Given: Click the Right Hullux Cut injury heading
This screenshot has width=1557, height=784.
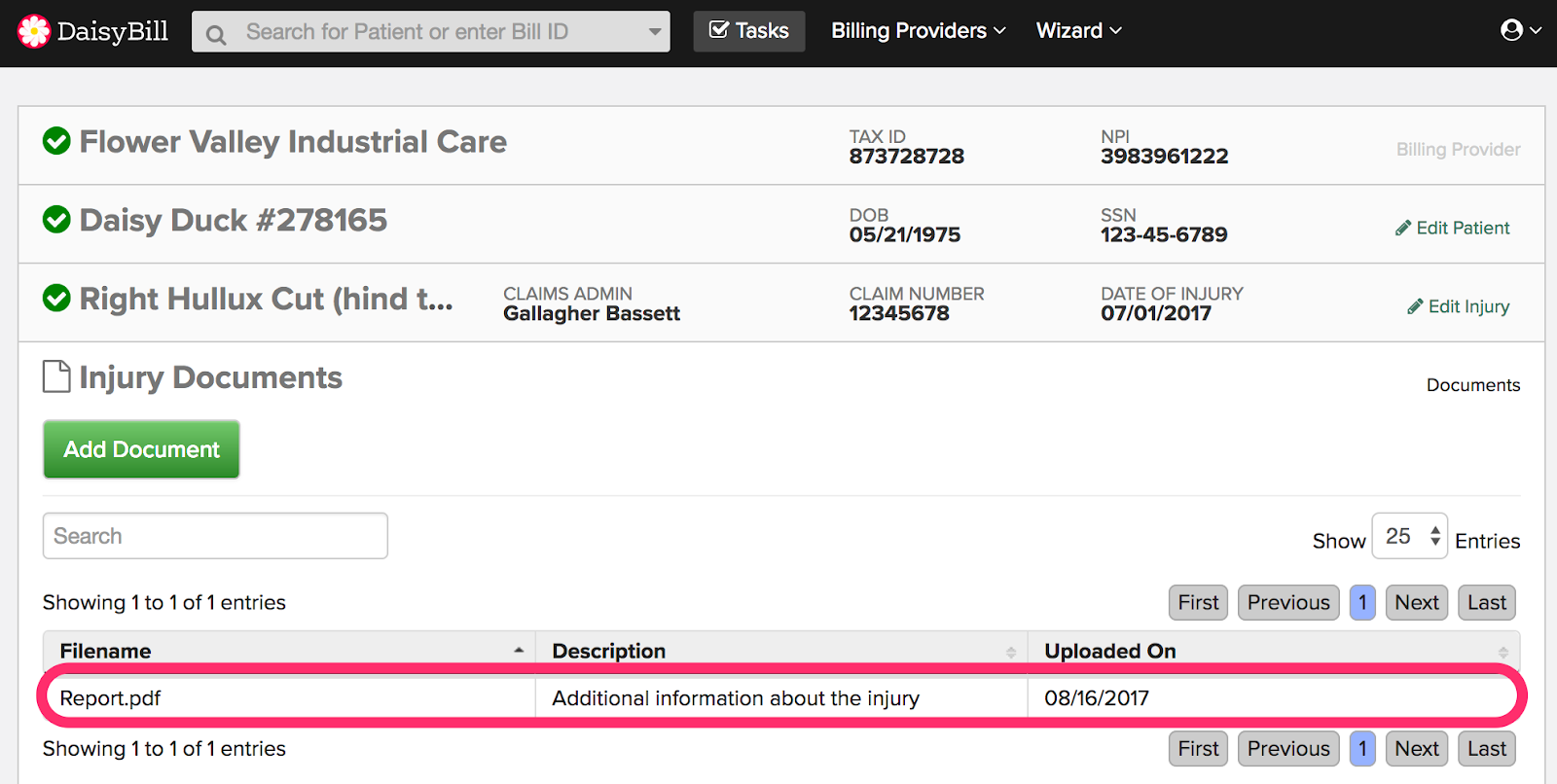Looking at the screenshot, I should pos(267,299).
